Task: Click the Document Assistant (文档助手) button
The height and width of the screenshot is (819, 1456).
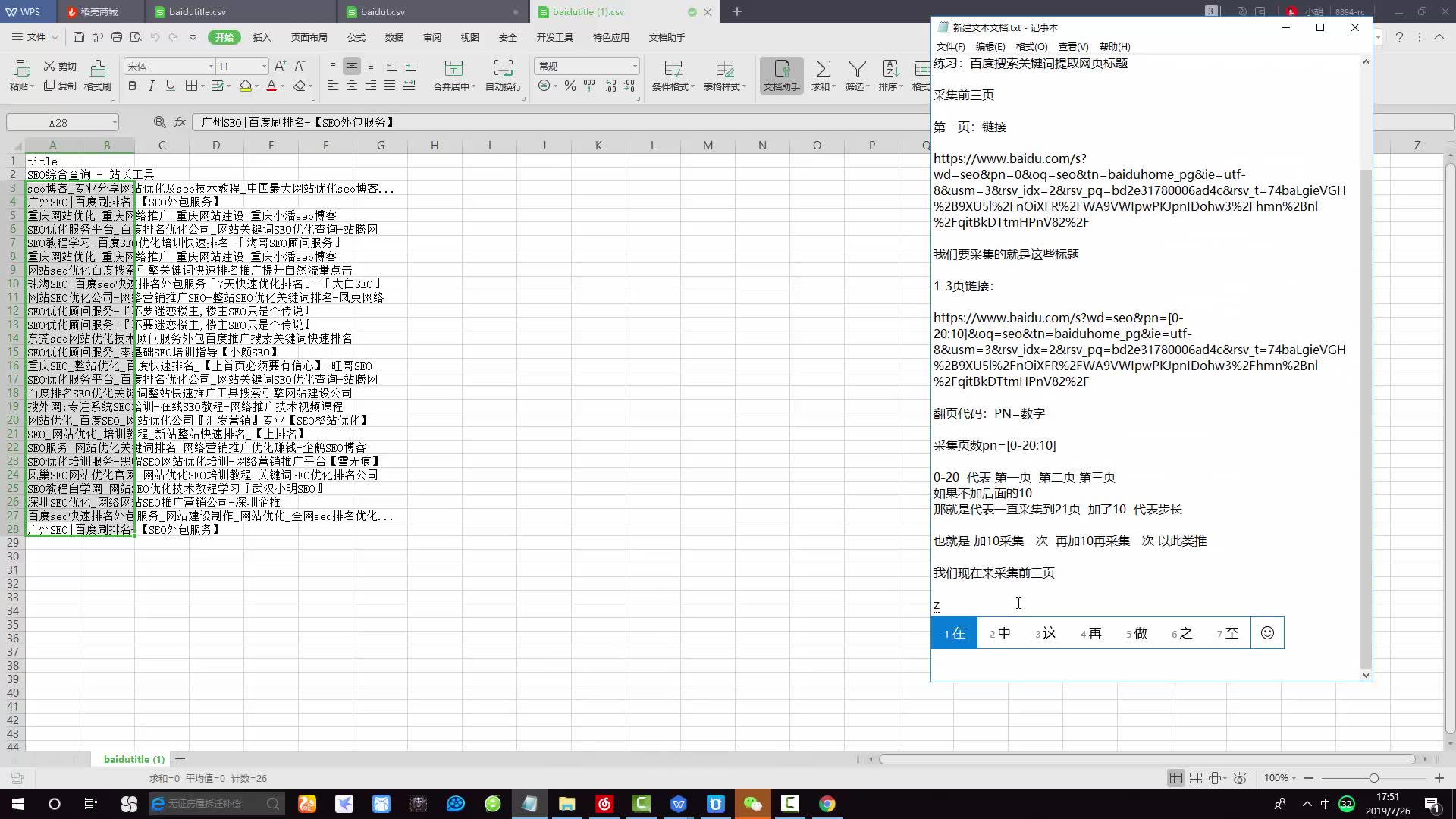Action: (782, 76)
